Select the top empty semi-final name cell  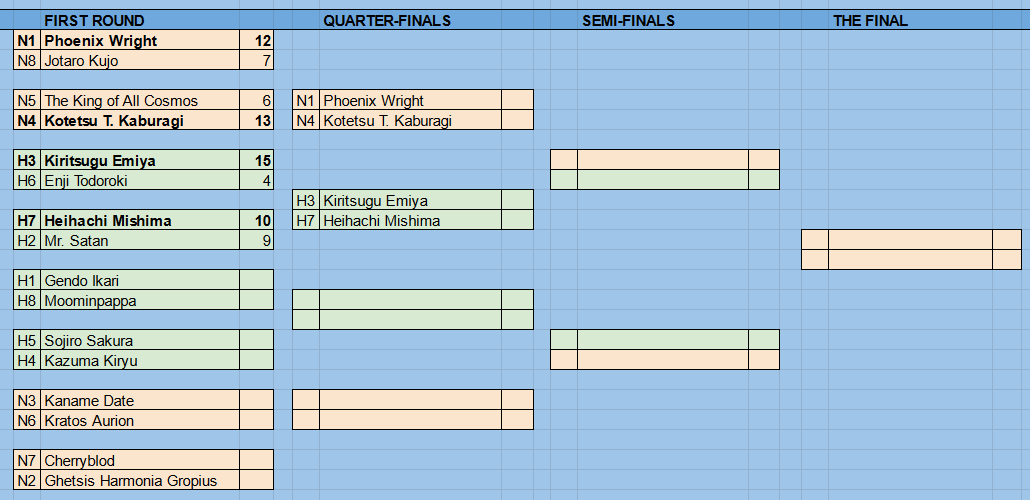(x=663, y=160)
